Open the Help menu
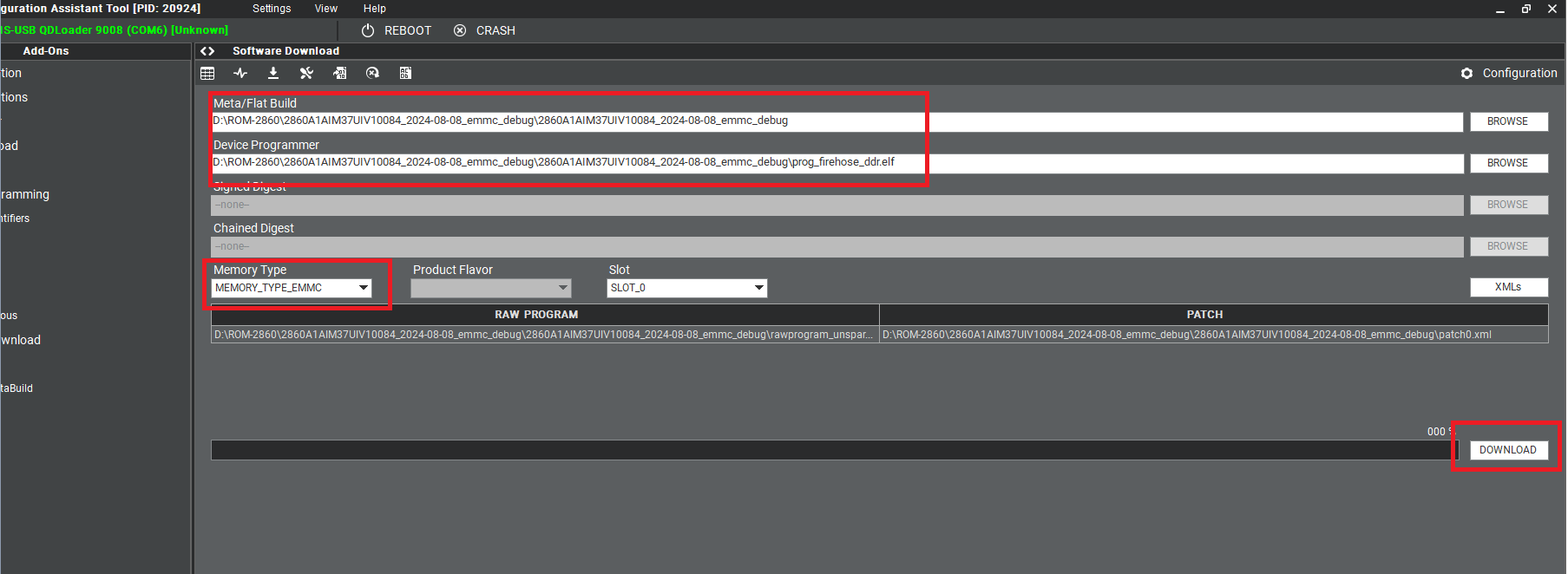The width and height of the screenshot is (1568, 574). click(374, 9)
